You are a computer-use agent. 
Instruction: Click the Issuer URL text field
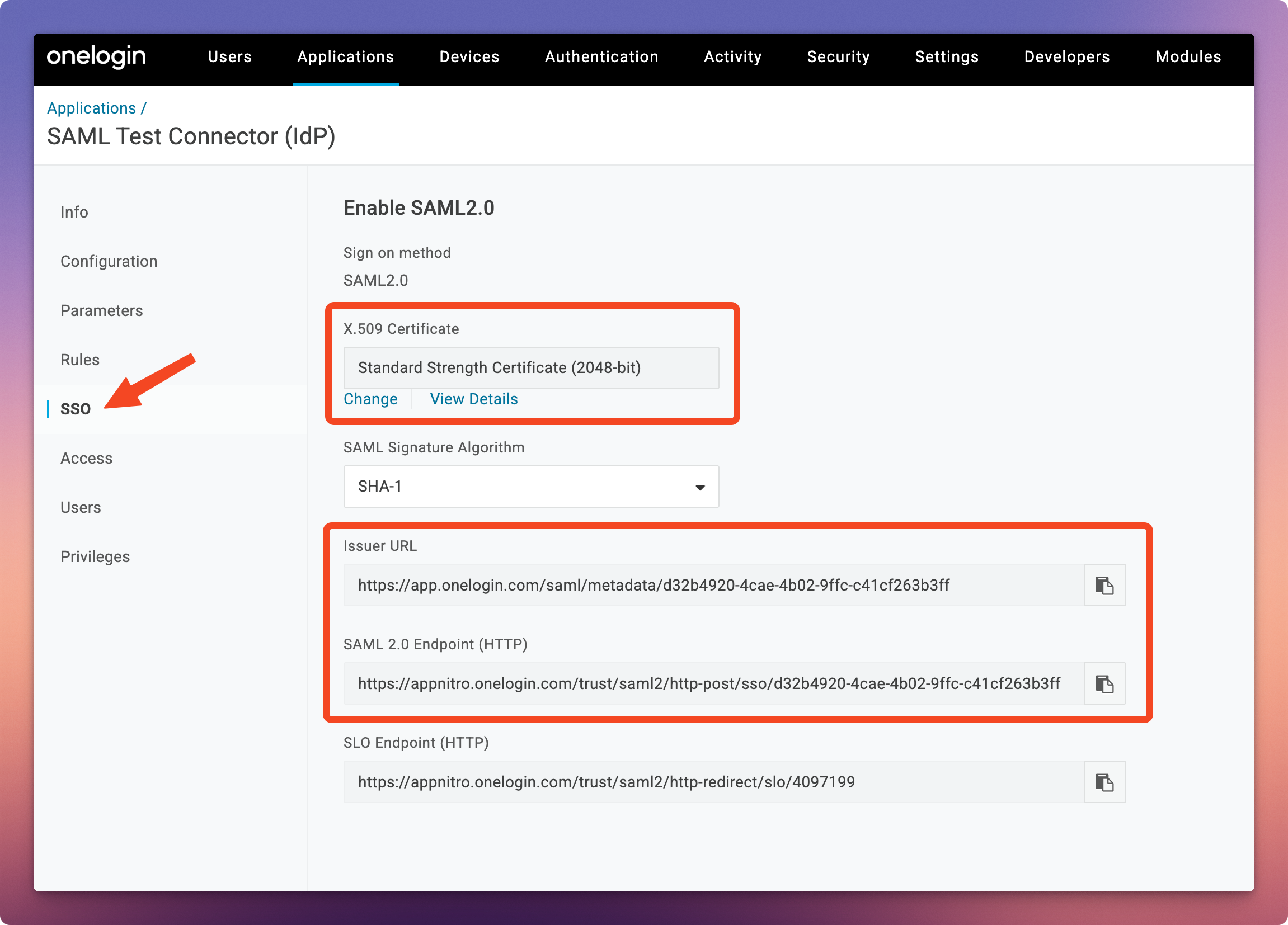[713, 585]
